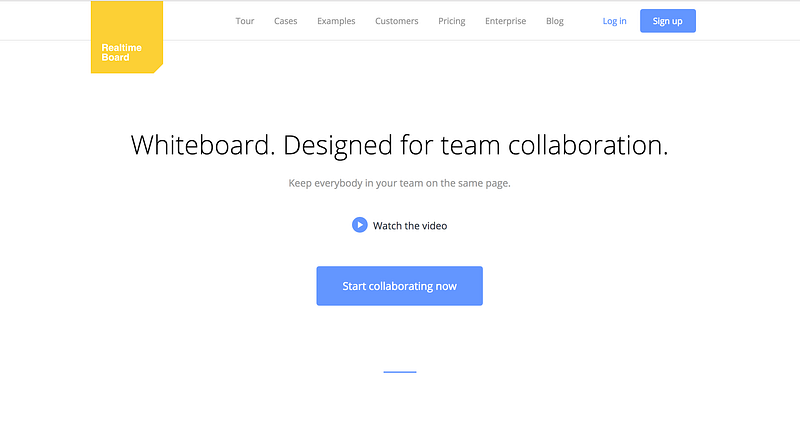Open the Blog link

click(x=555, y=21)
